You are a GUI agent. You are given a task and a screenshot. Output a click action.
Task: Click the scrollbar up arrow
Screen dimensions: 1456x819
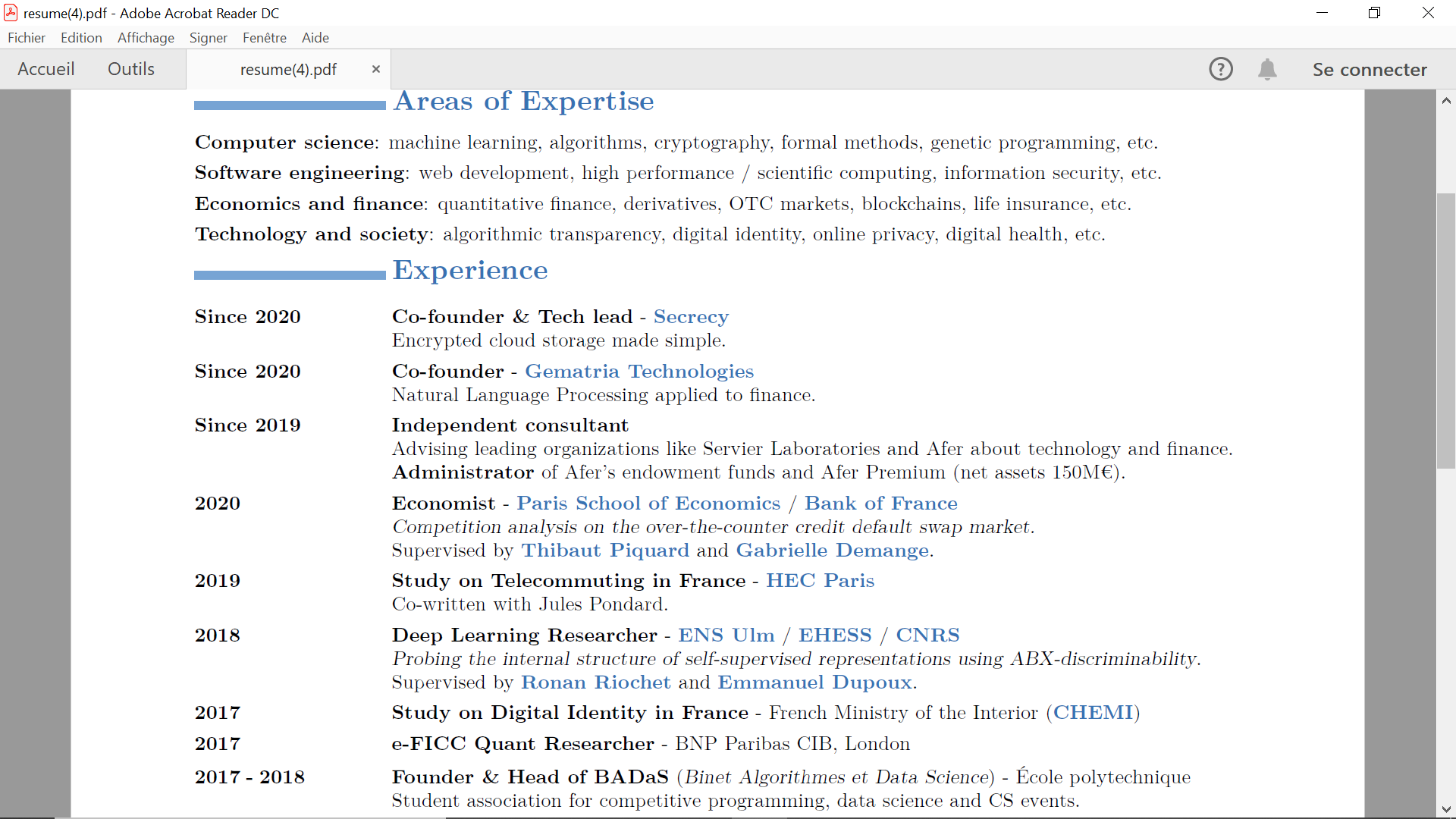(x=1446, y=101)
